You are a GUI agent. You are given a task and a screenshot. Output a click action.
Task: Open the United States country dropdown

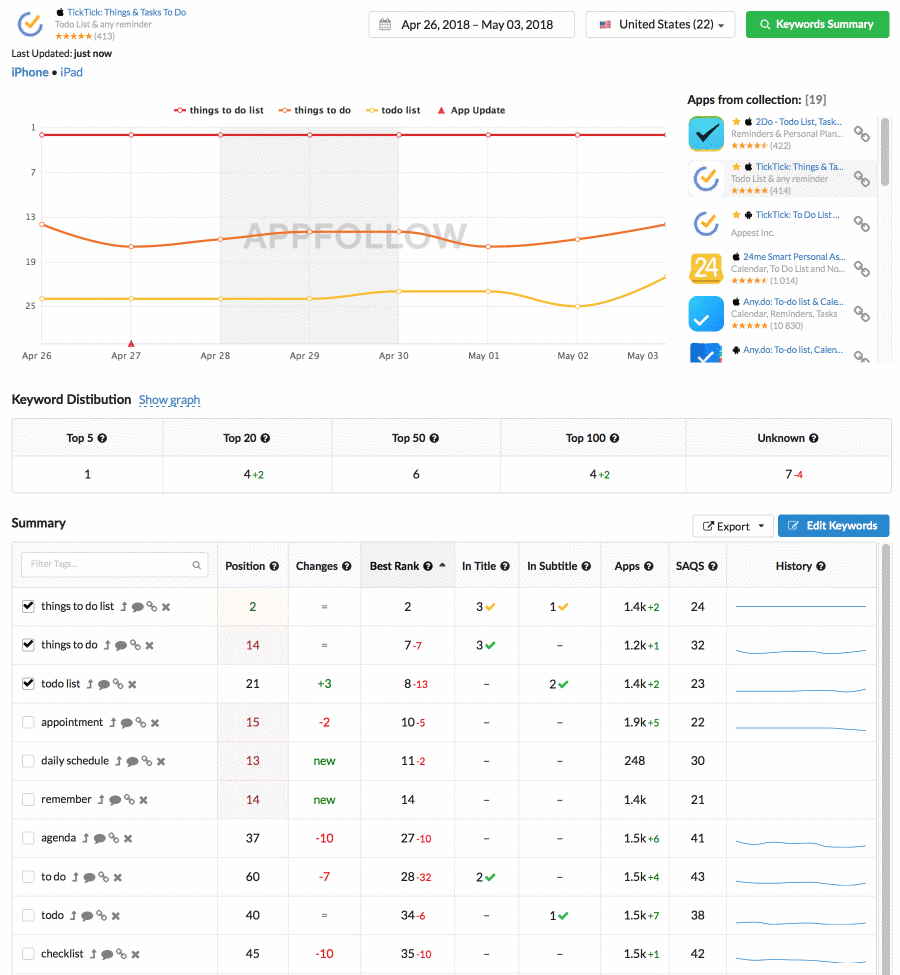(660, 25)
